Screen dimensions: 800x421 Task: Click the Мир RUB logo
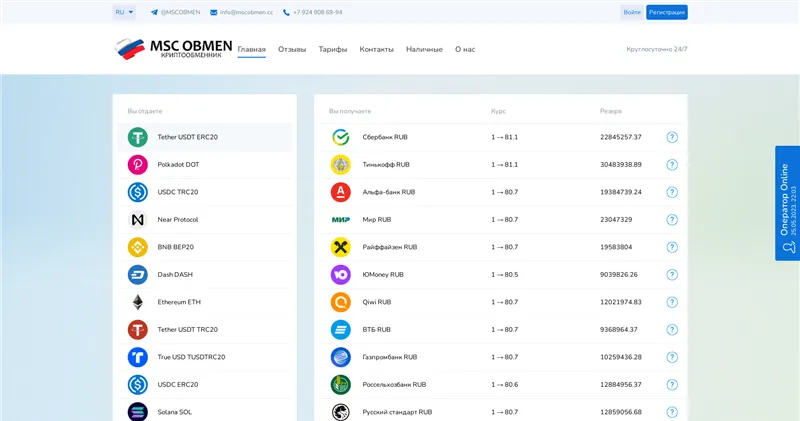point(340,220)
